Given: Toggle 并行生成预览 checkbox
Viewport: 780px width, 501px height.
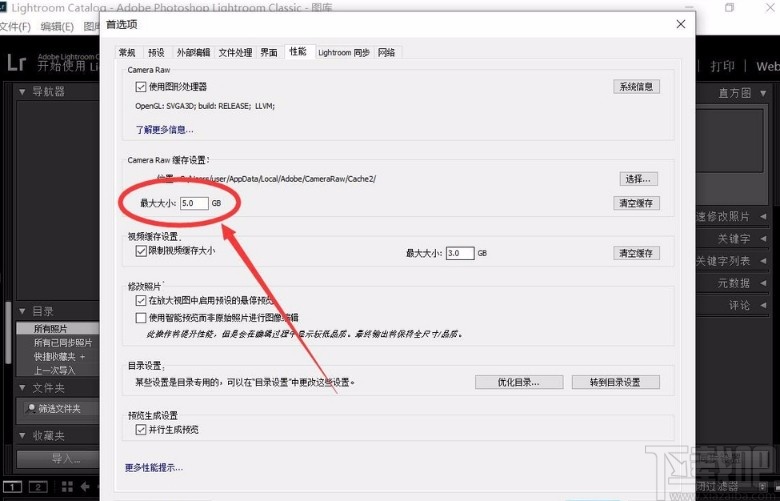Looking at the screenshot, I should pos(141,430).
